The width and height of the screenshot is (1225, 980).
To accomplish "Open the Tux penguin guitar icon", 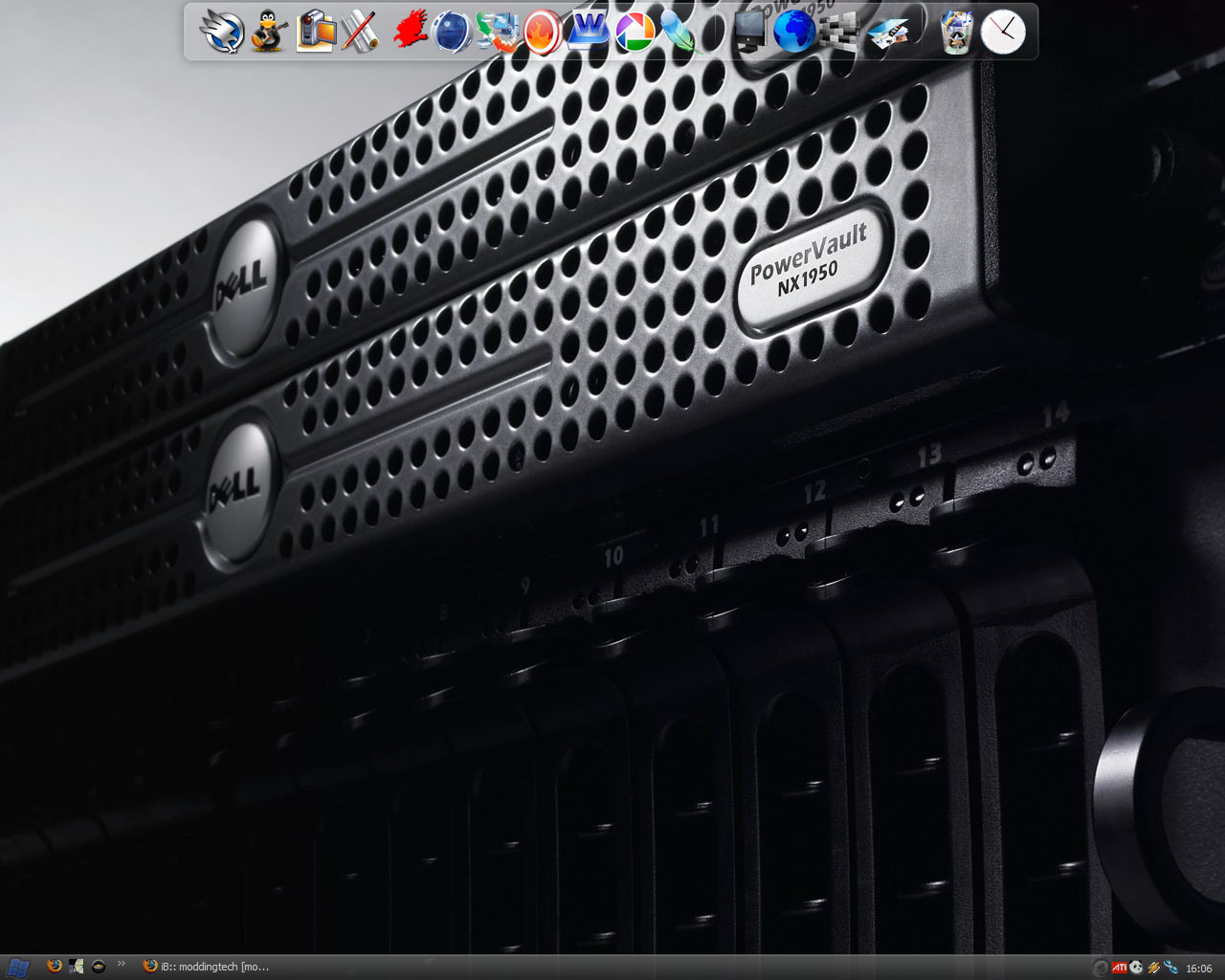I will tap(269, 32).
